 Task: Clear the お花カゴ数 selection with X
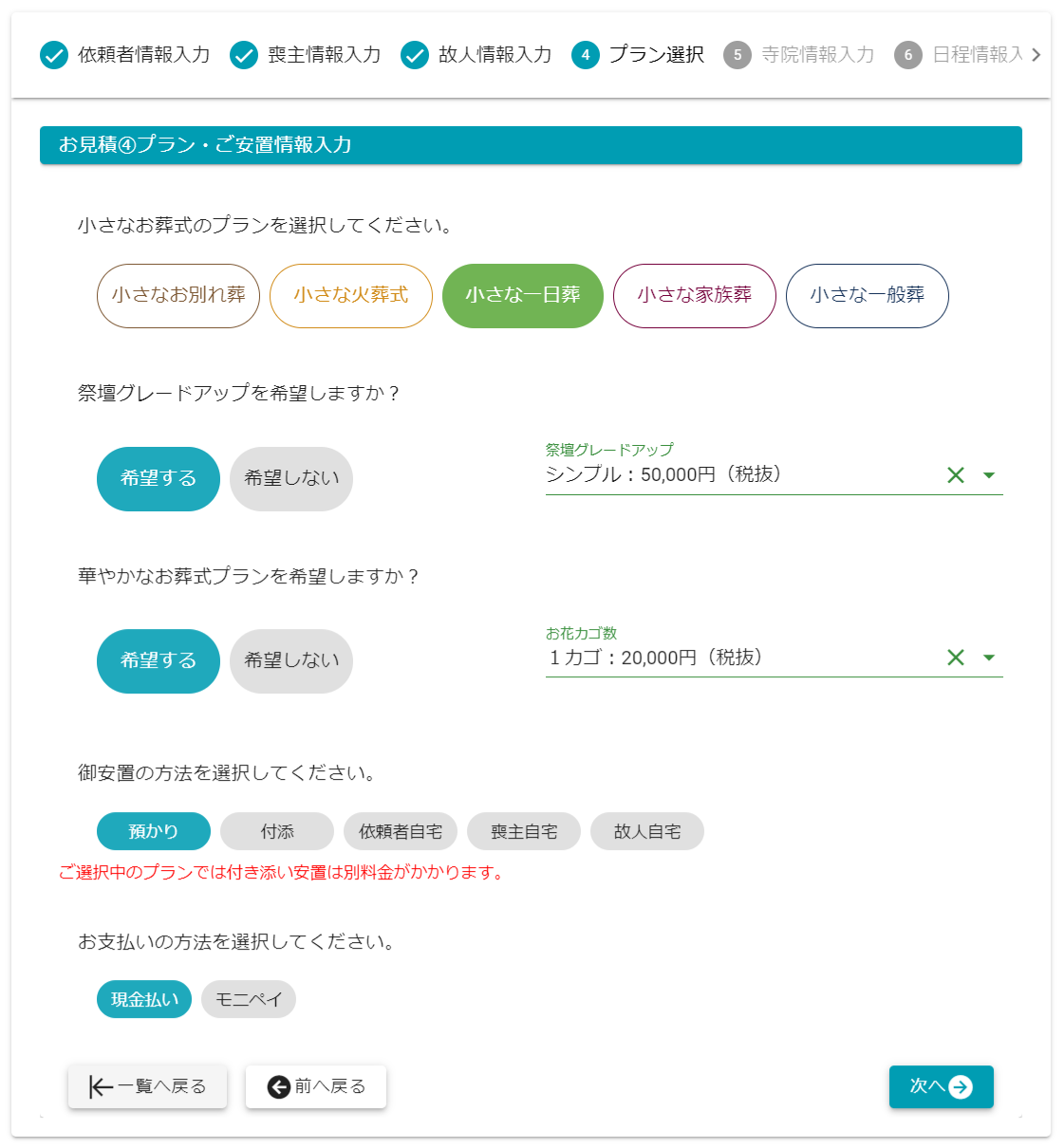956,657
